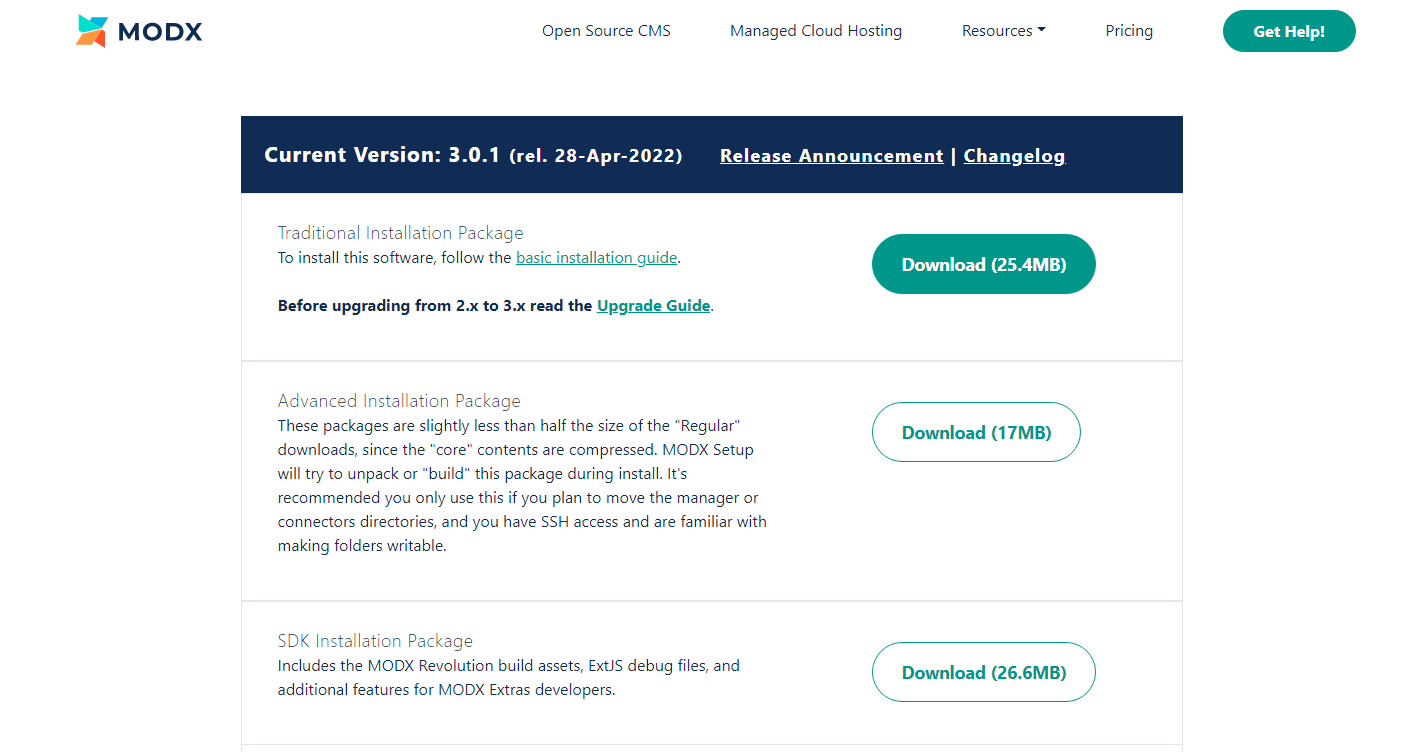Open the Pricing page

click(1129, 31)
